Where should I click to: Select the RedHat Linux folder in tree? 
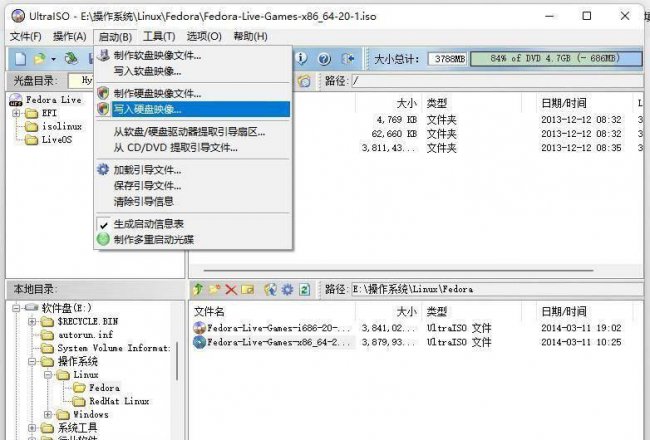point(119,401)
